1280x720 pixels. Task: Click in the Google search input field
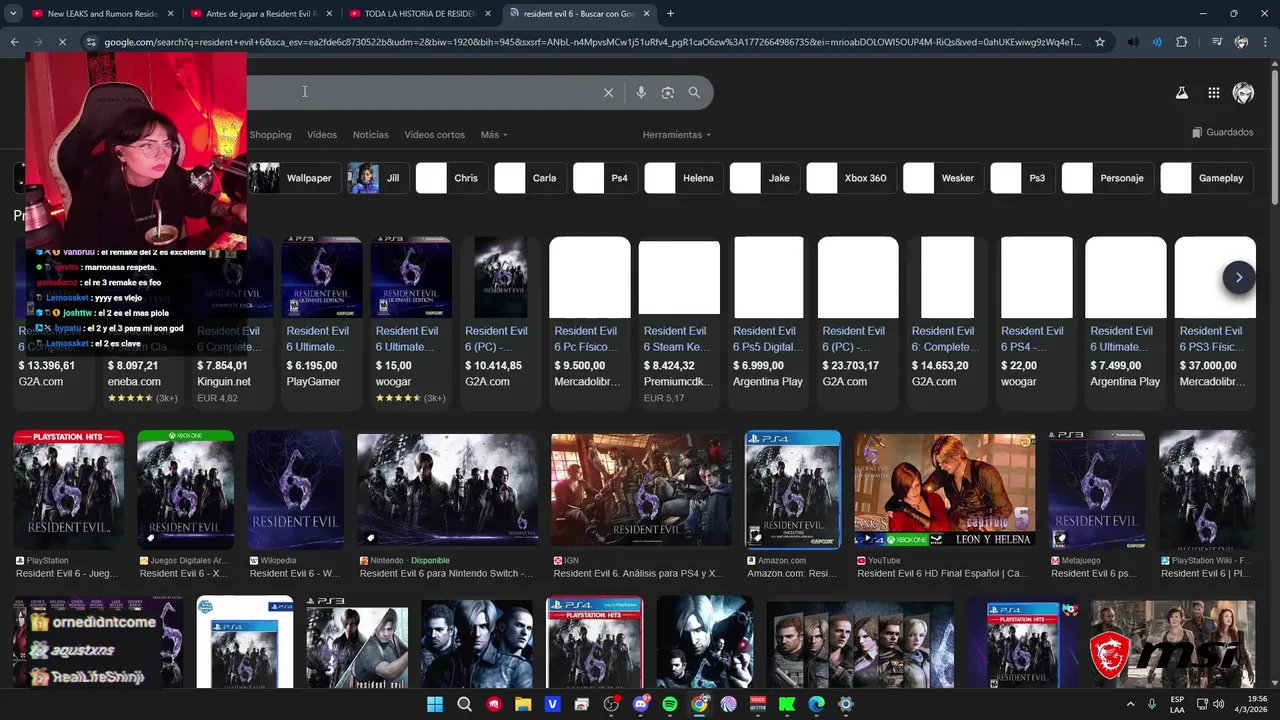pos(420,92)
